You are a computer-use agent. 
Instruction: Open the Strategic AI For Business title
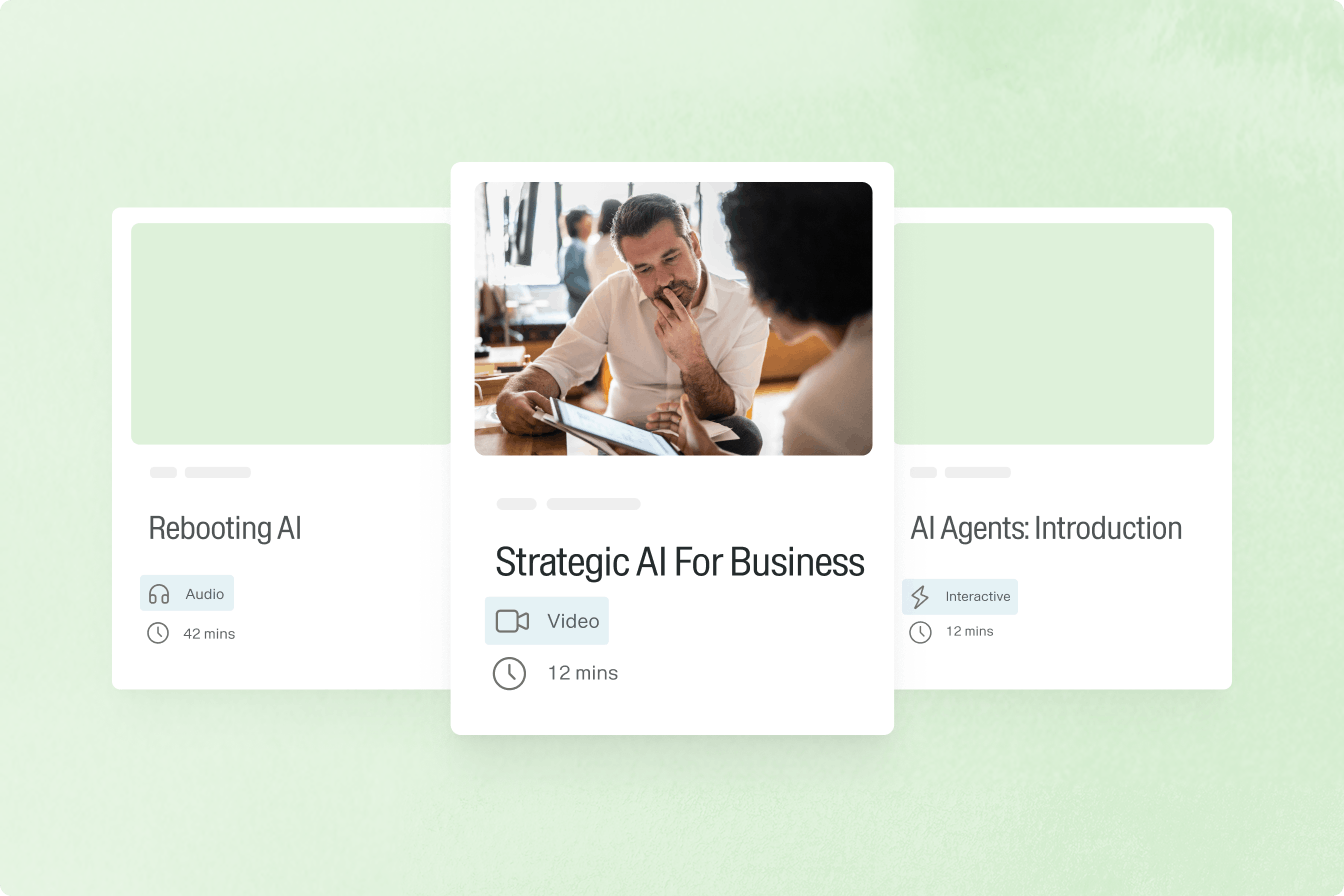pyautogui.click(x=680, y=562)
